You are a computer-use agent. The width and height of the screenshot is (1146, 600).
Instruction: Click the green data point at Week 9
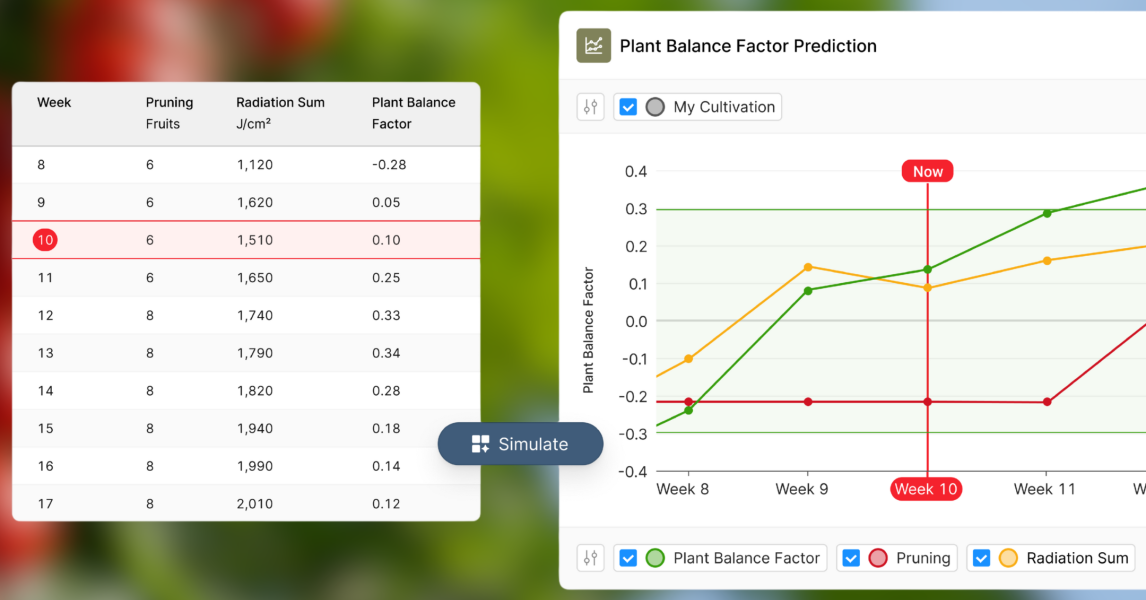(x=808, y=291)
